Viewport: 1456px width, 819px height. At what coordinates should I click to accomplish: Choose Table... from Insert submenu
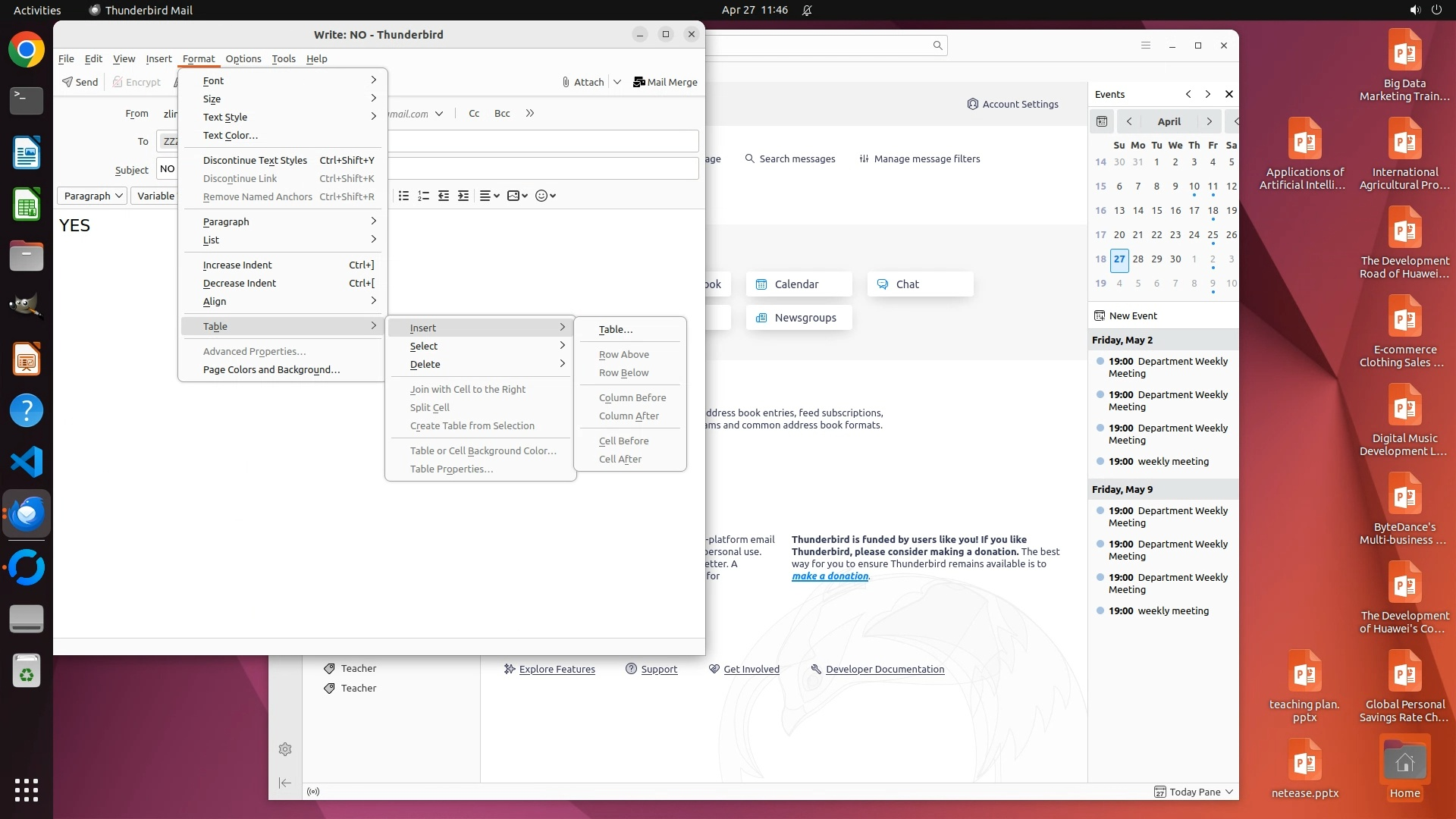pos(615,329)
